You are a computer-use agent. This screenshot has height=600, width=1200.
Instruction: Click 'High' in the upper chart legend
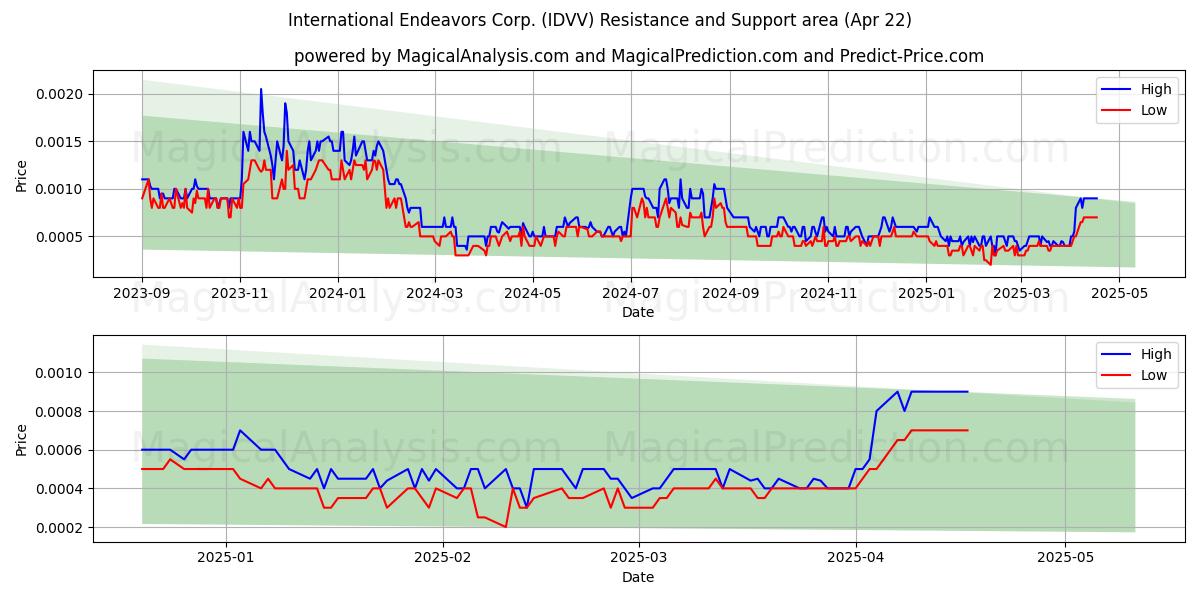tap(1156, 89)
